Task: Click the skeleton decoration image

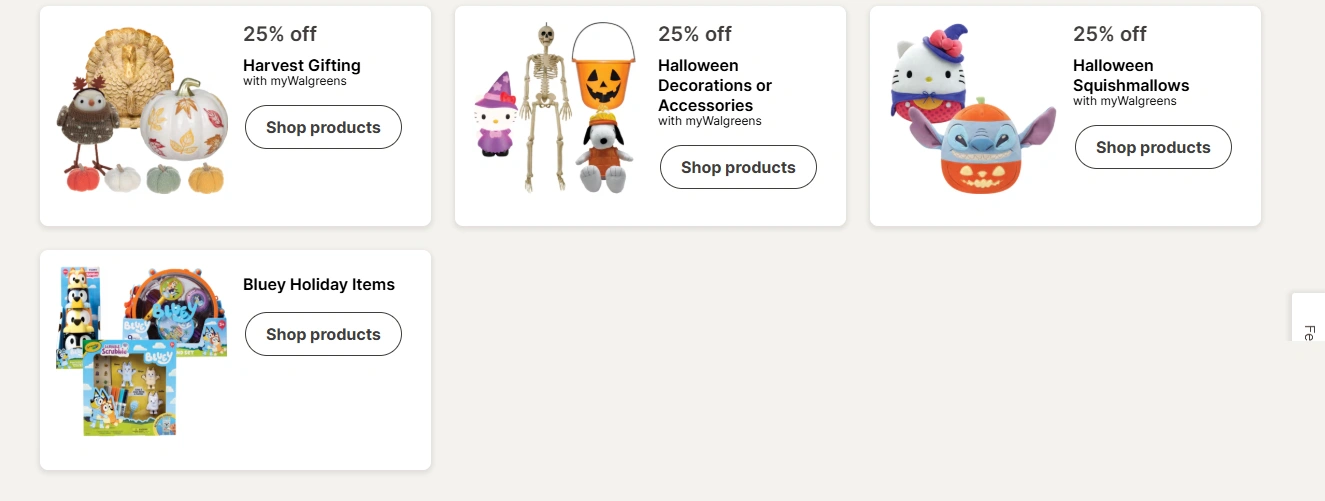Action: (545, 105)
